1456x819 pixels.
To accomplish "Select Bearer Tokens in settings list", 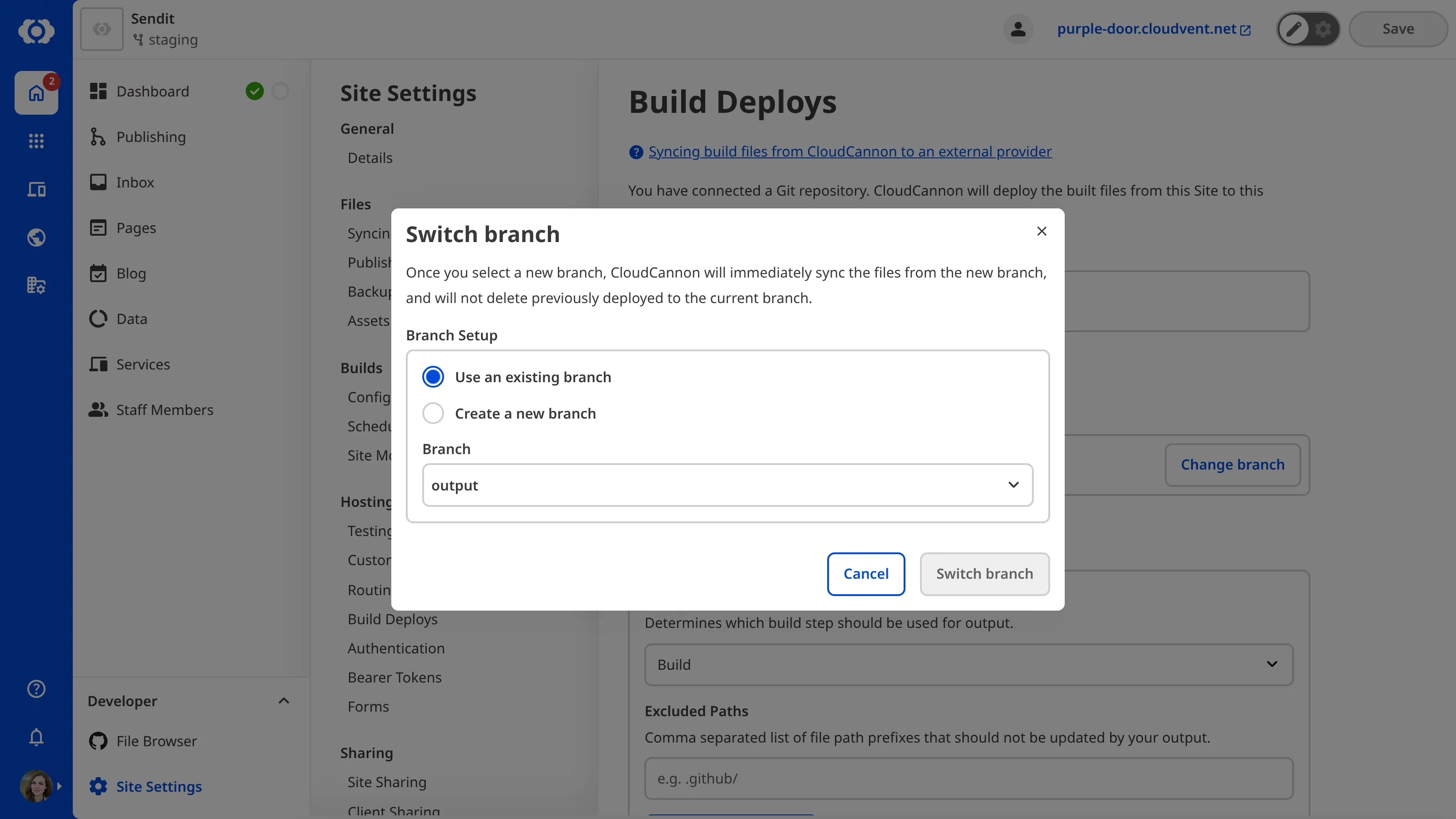I will point(394,677).
